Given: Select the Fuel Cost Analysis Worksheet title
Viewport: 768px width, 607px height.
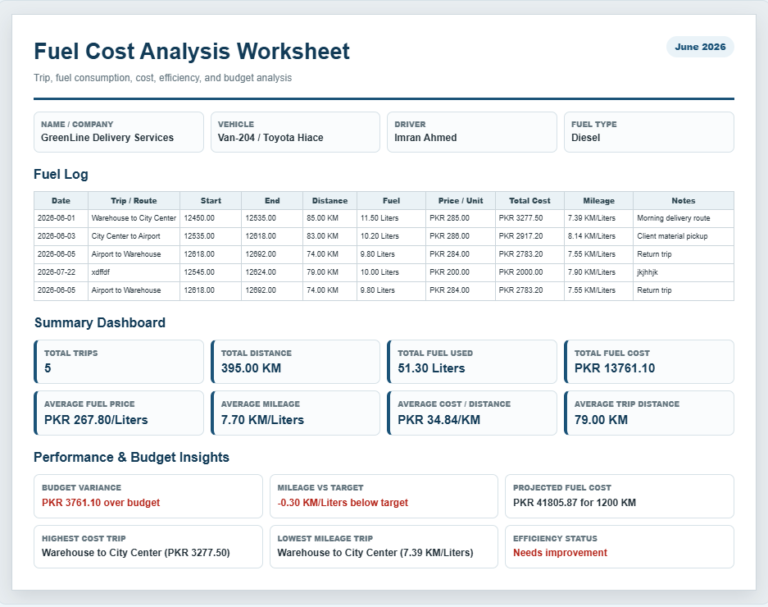Looking at the screenshot, I should coord(192,51).
